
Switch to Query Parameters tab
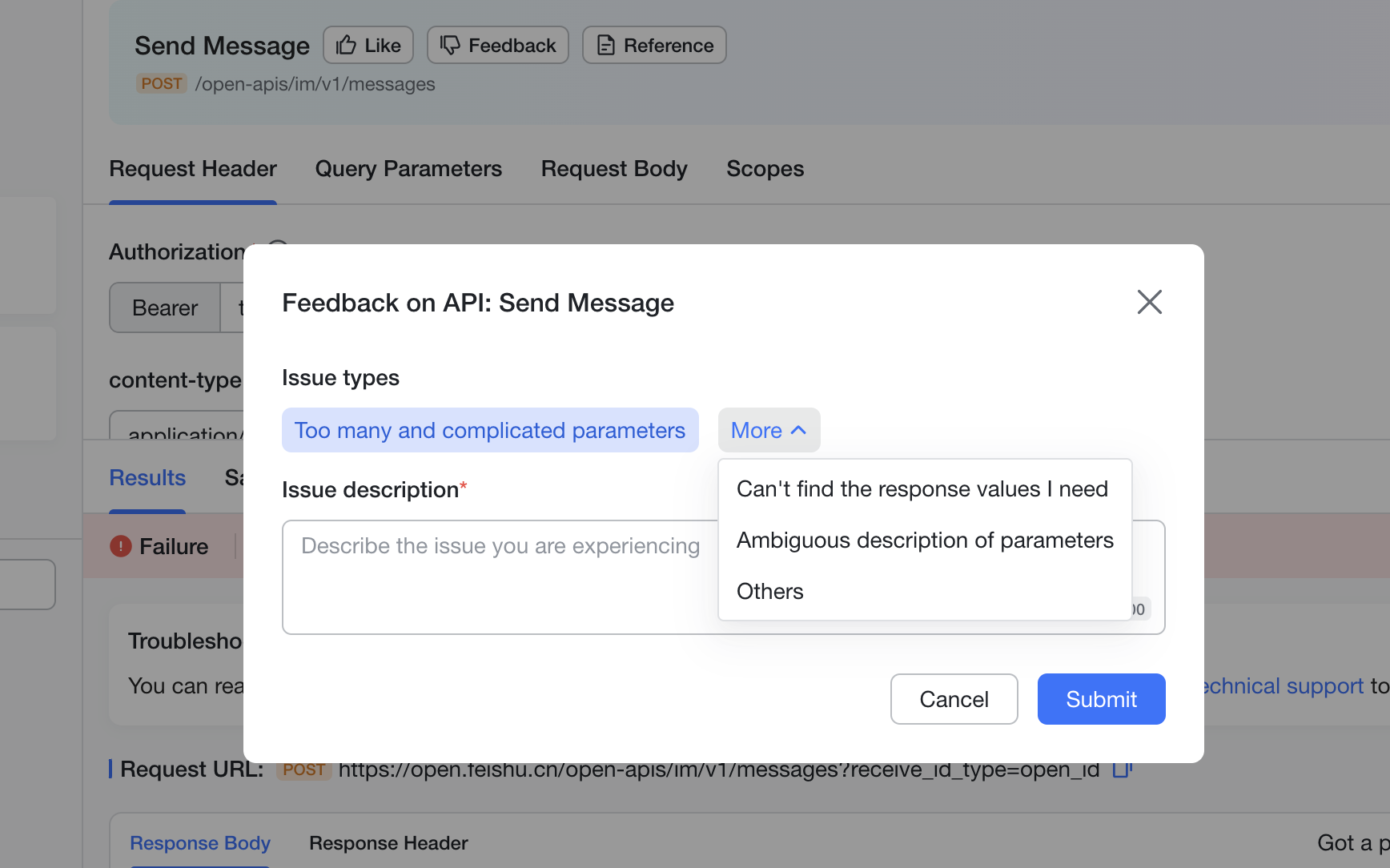[x=408, y=169]
